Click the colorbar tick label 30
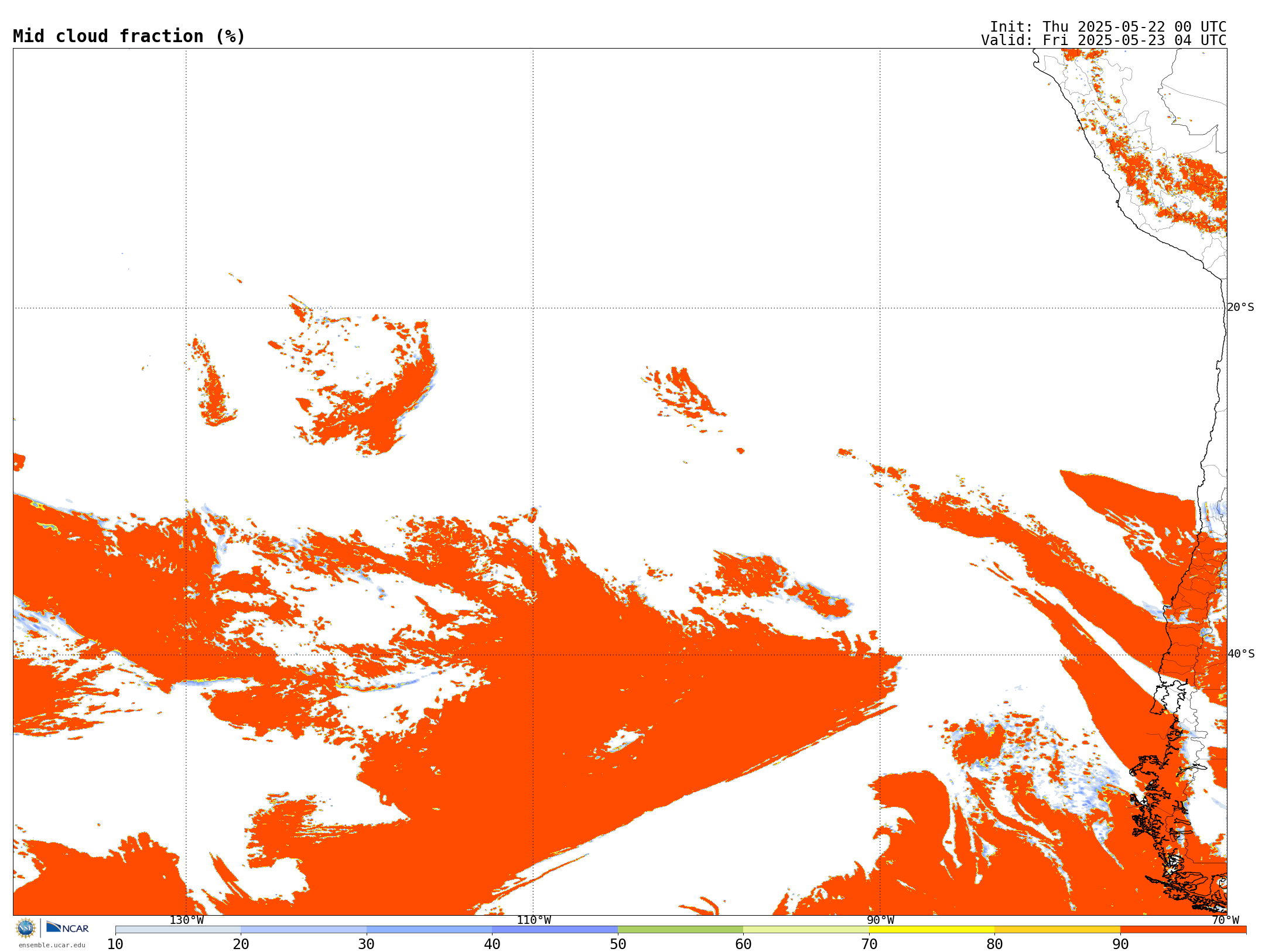Viewport: 1265px width, 952px height. tap(367, 944)
